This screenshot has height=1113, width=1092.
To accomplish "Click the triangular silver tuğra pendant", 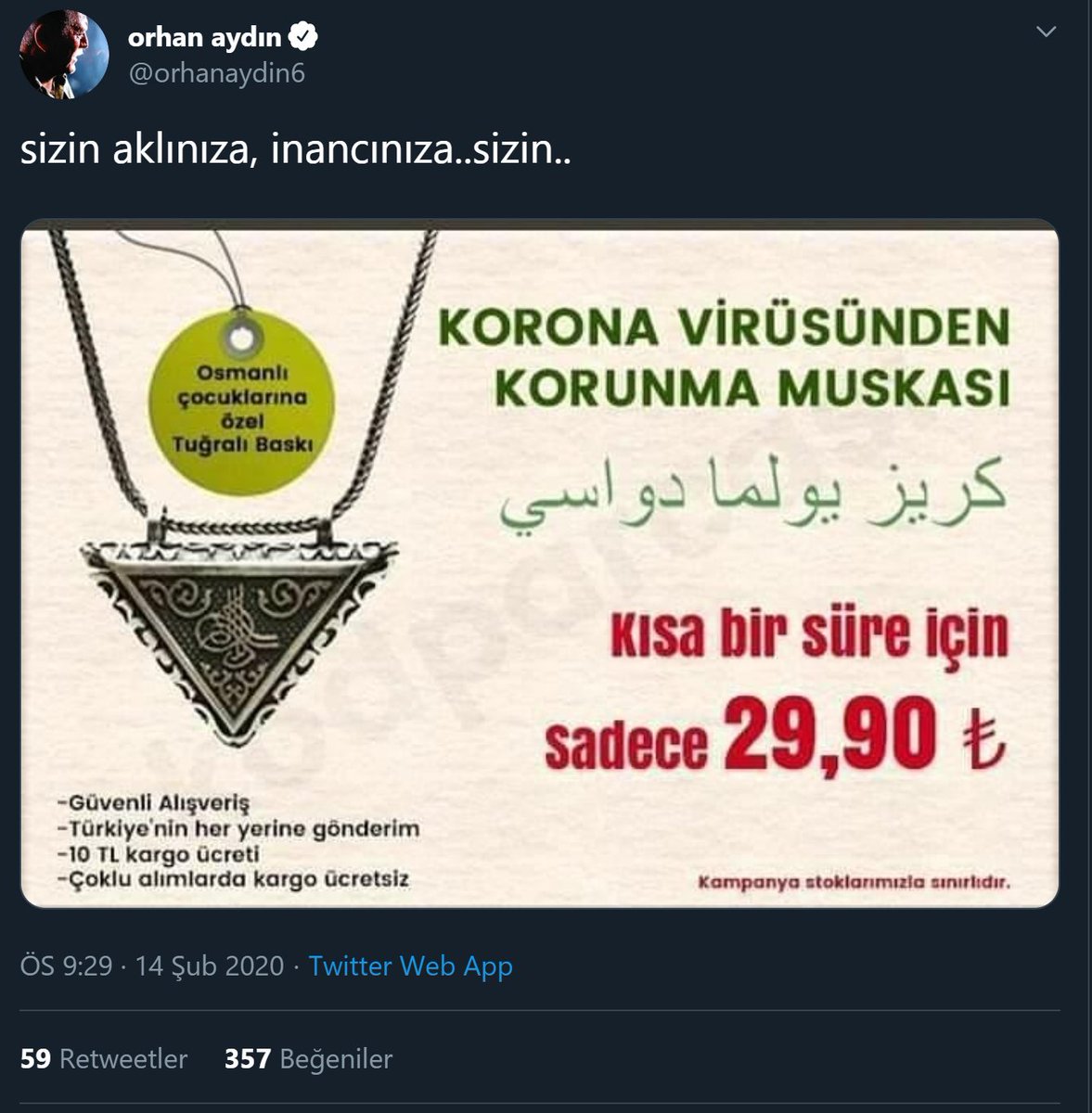I will pos(239,631).
